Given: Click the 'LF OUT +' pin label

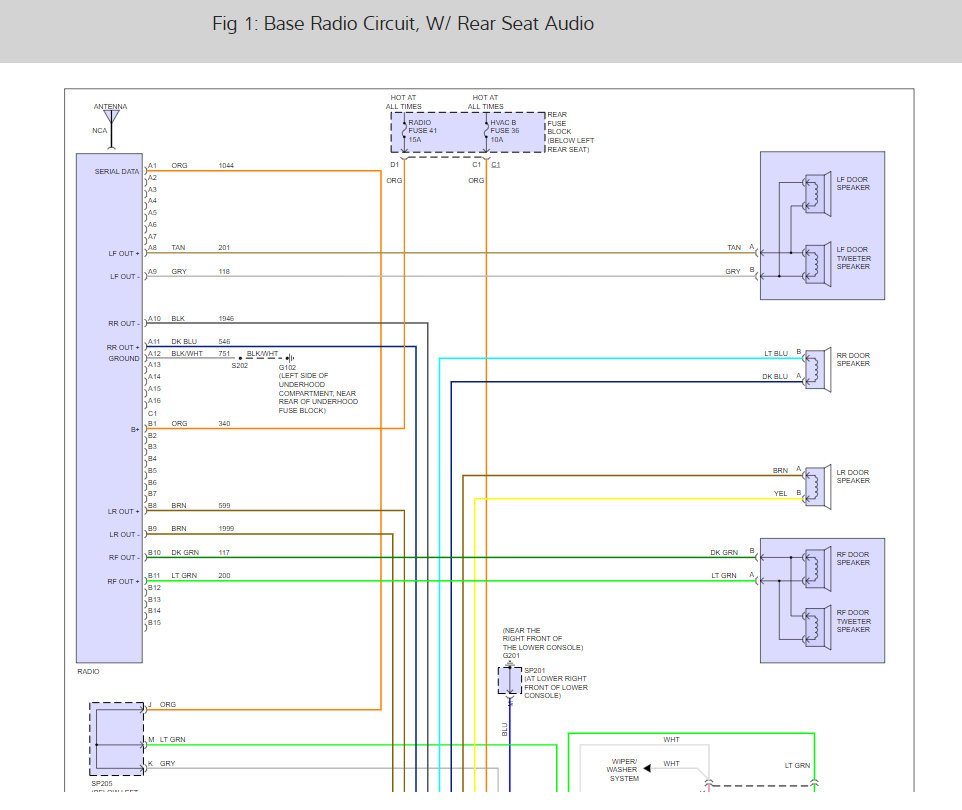Looking at the screenshot, I should point(124,253).
